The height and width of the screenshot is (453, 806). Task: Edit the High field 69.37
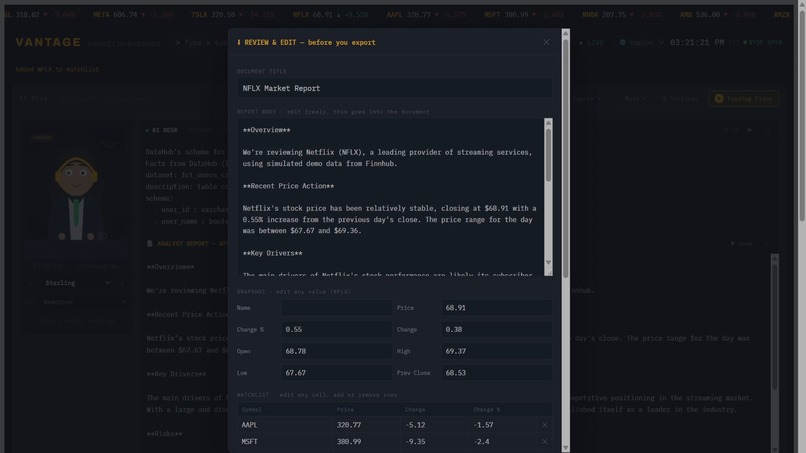tap(497, 351)
